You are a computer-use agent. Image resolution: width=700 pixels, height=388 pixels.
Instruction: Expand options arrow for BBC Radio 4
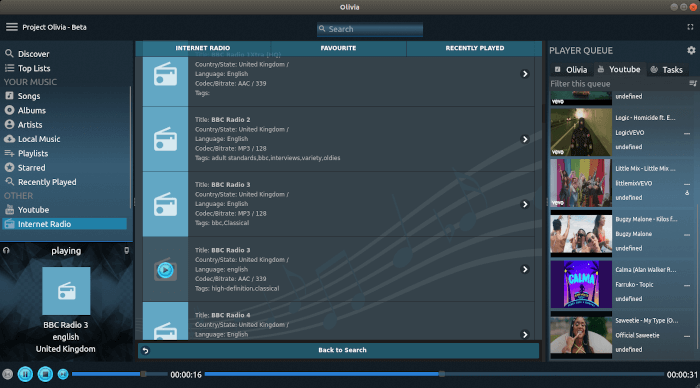[525, 334]
